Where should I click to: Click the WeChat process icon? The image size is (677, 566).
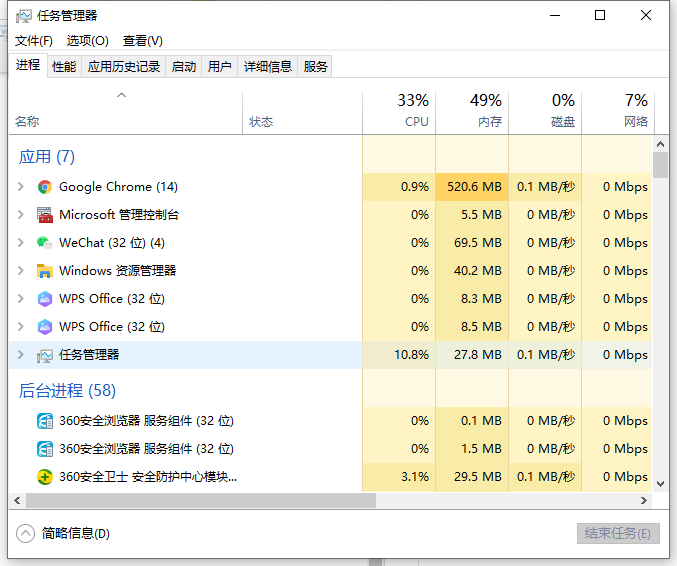(x=44, y=243)
